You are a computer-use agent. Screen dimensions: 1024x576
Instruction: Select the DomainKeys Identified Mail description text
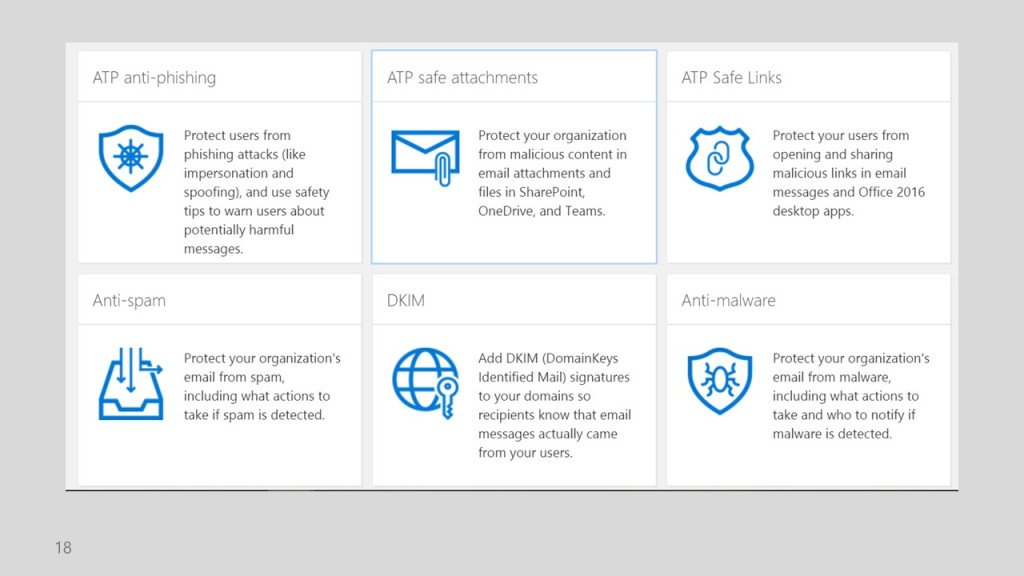point(554,406)
